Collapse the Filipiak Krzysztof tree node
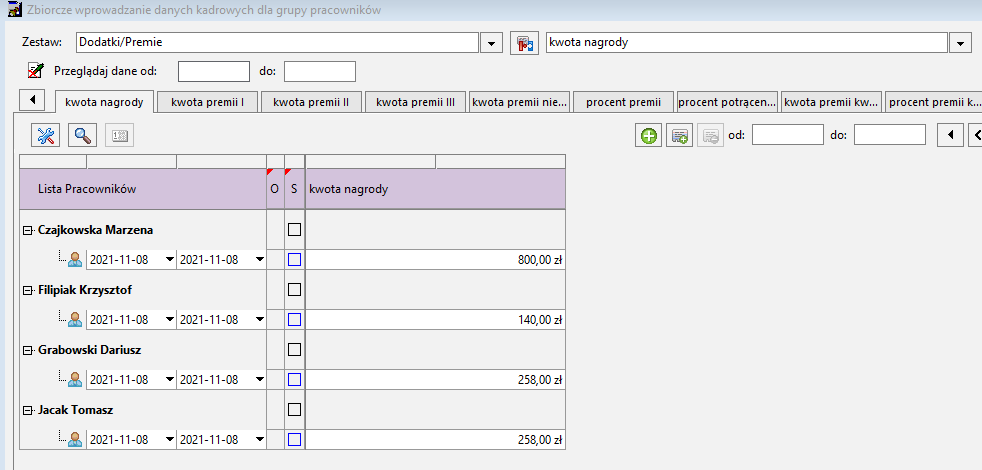 point(28,290)
